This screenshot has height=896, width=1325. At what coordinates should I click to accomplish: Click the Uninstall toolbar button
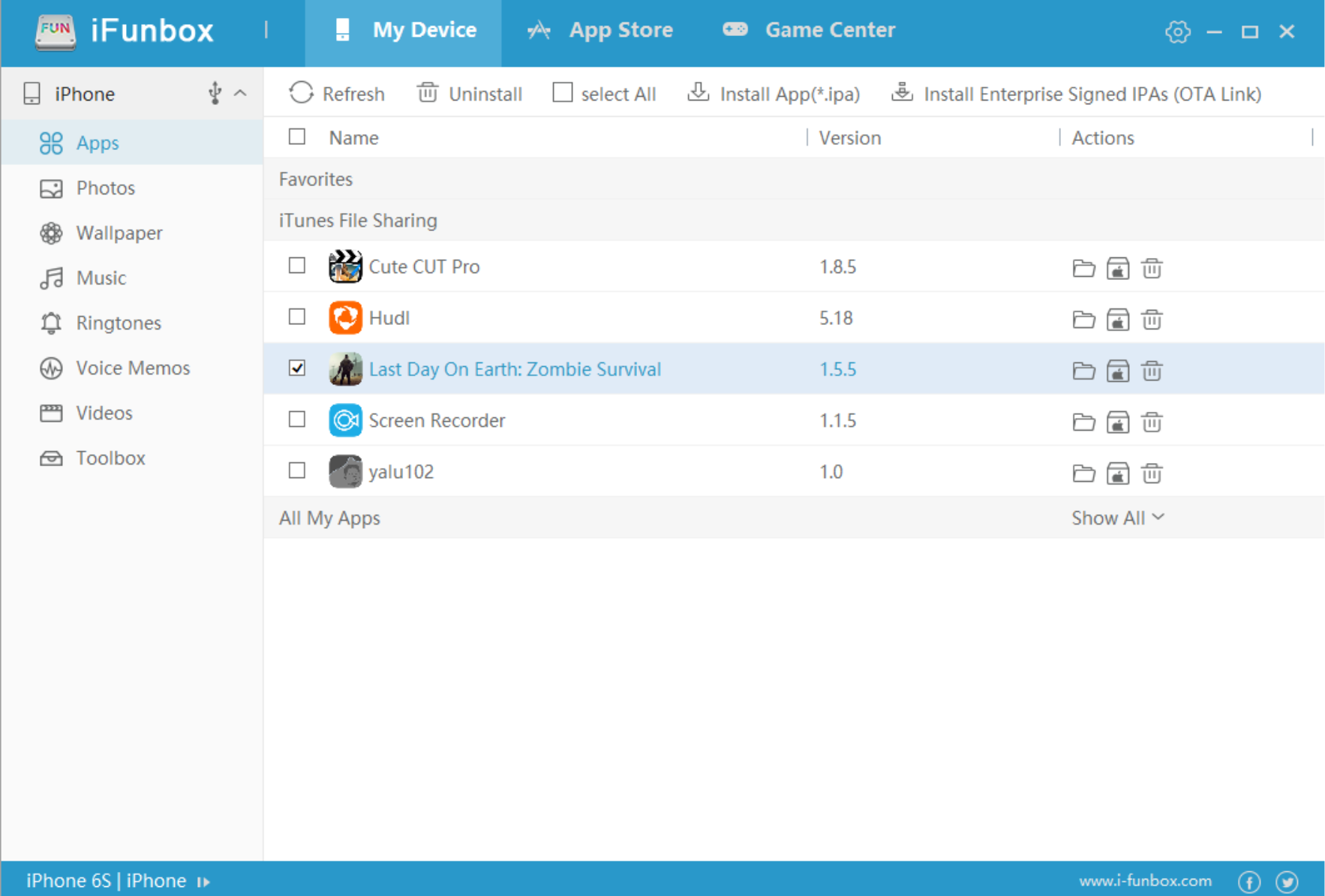point(470,93)
